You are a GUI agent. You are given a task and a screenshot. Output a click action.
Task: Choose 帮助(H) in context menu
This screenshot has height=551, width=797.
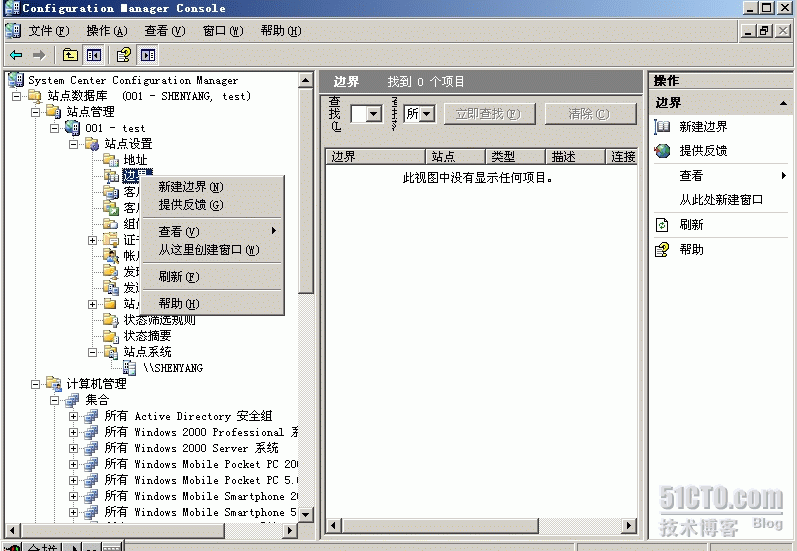tap(212, 304)
